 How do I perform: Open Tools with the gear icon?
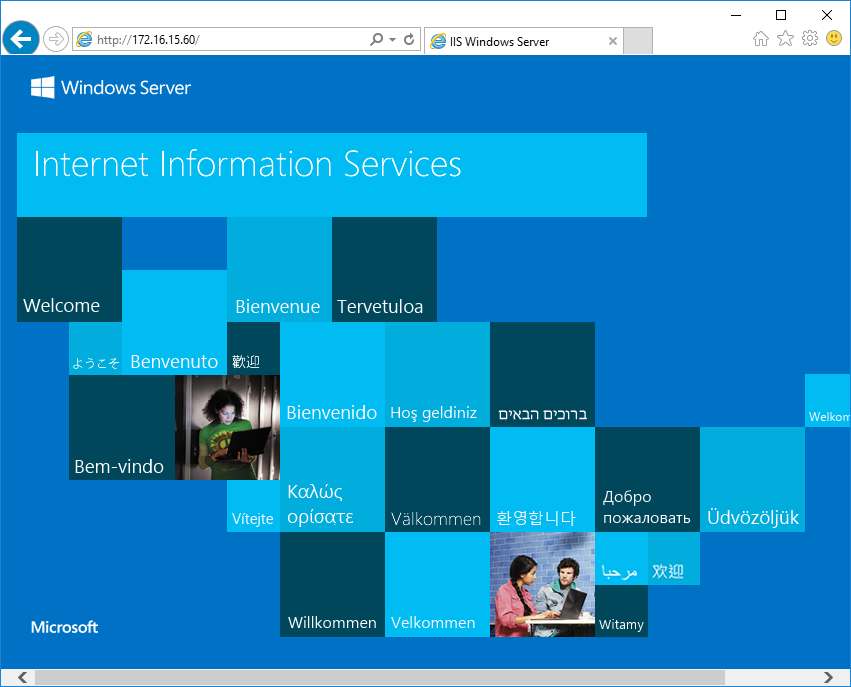point(810,39)
